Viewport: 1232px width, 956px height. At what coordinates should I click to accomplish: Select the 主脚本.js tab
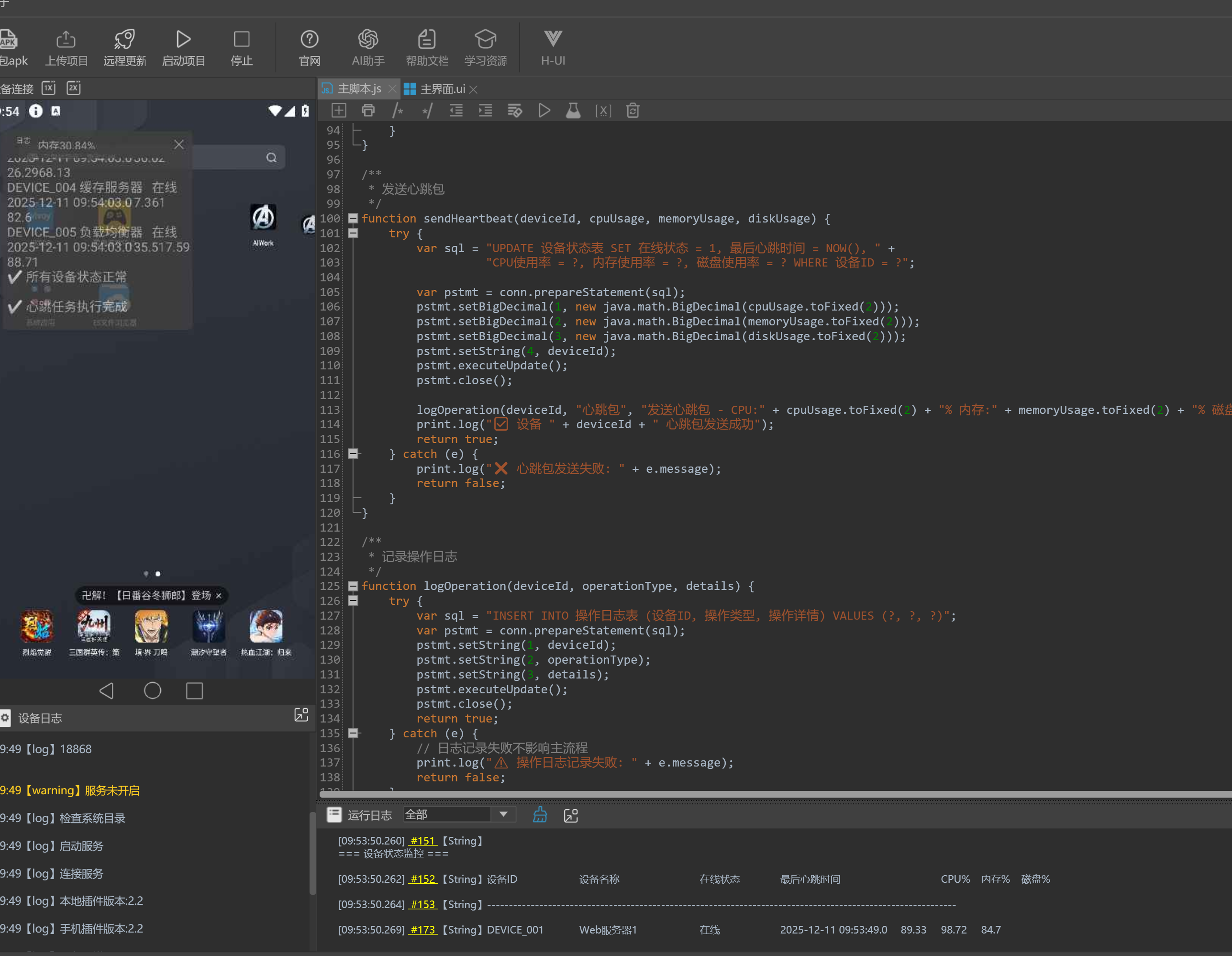point(359,89)
